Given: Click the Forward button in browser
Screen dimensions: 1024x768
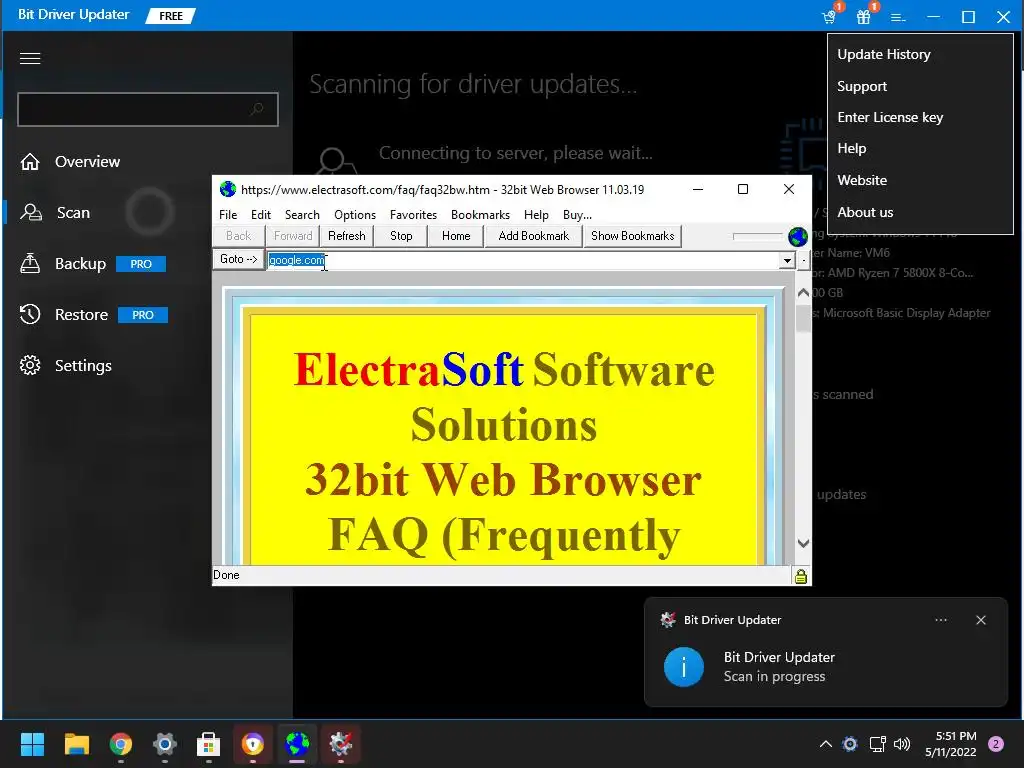Looking at the screenshot, I should tap(293, 236).
